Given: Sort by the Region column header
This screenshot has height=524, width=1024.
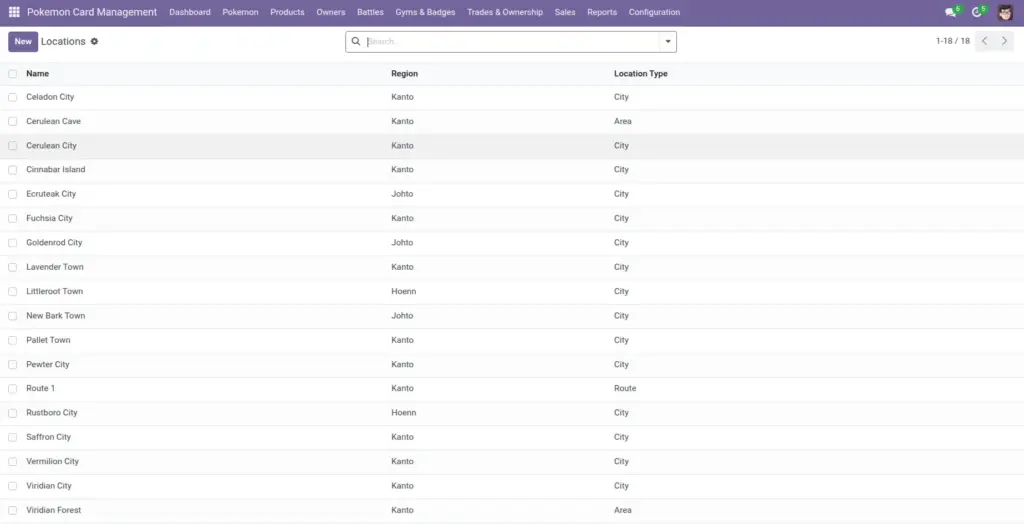Looking at the screenshot, I should 404,74.
